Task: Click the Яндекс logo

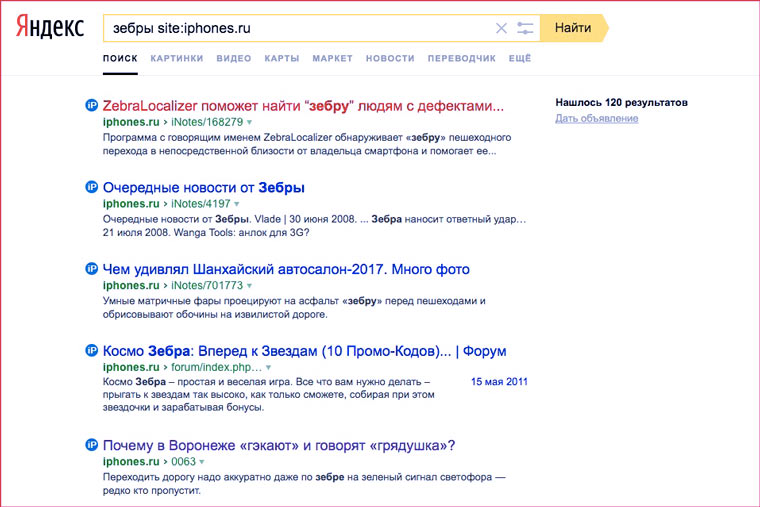Action: 50,28
